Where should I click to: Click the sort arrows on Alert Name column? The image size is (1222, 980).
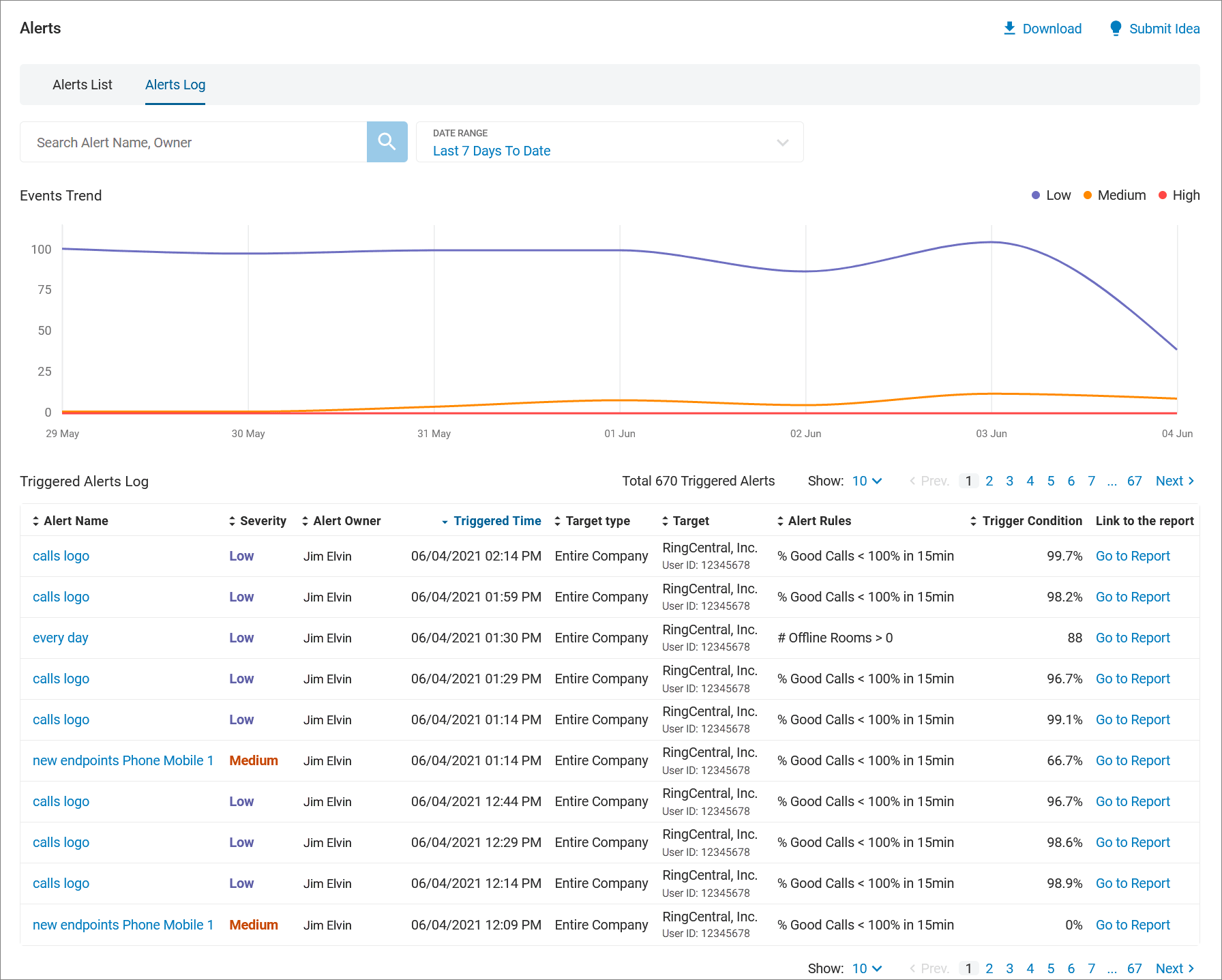35,520
